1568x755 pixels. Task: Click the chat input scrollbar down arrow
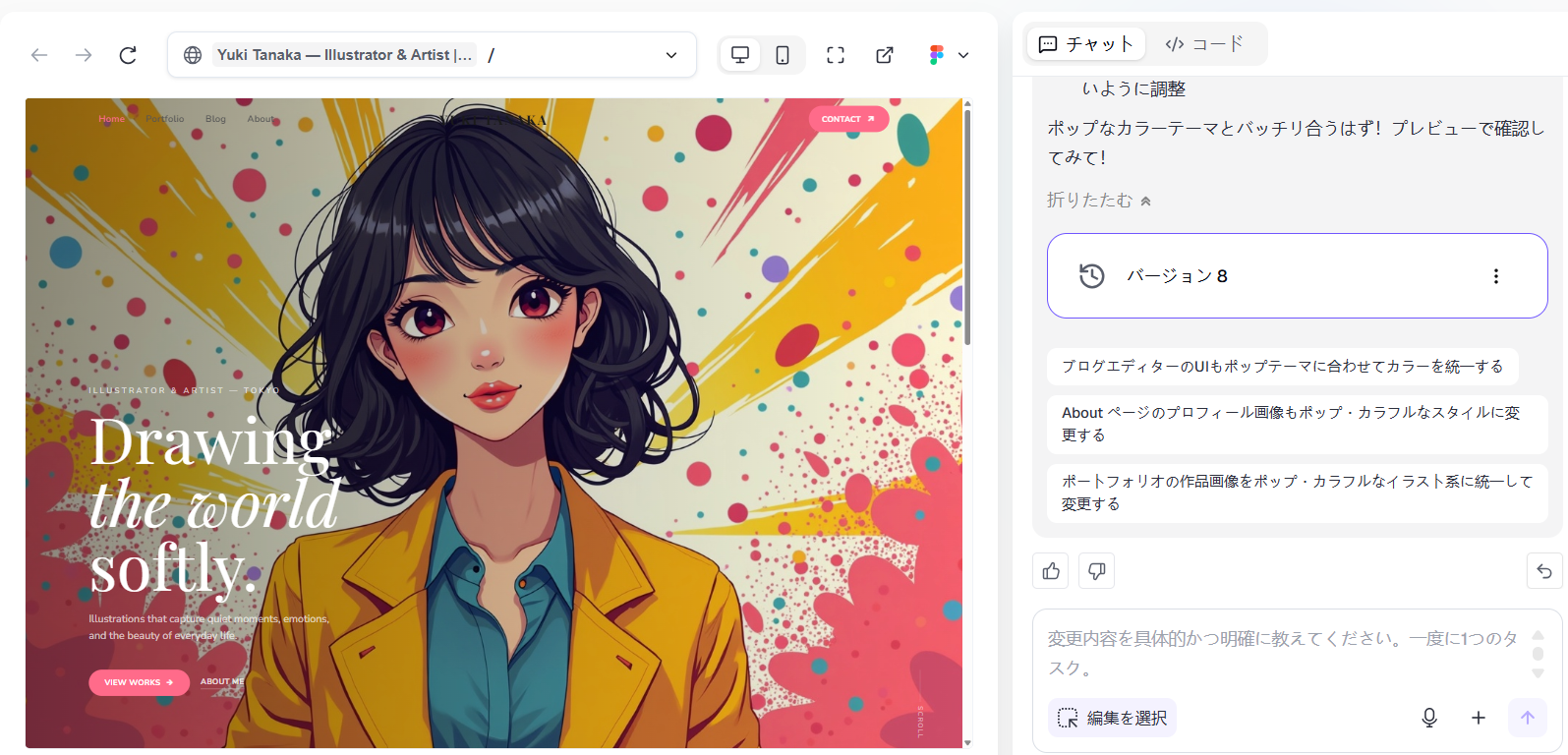pos(1539,673)
